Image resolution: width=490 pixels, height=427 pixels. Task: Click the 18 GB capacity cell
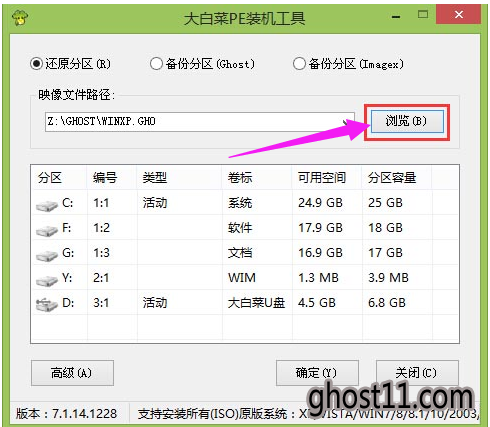(385, 228)
